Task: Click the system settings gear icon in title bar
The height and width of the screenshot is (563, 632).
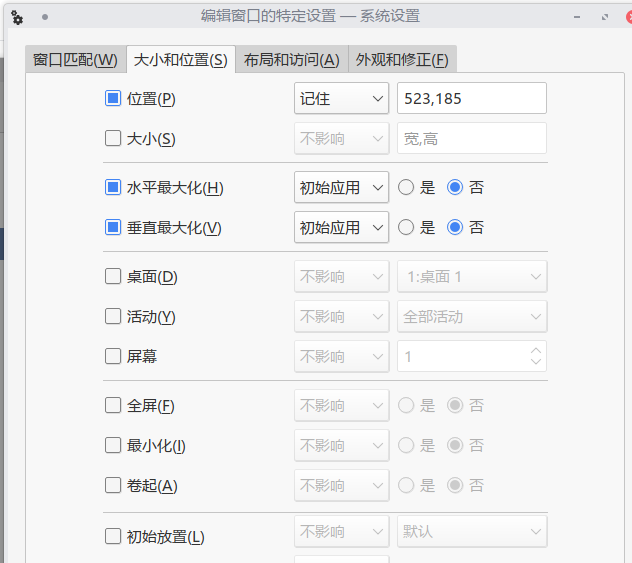Action: 17,17
